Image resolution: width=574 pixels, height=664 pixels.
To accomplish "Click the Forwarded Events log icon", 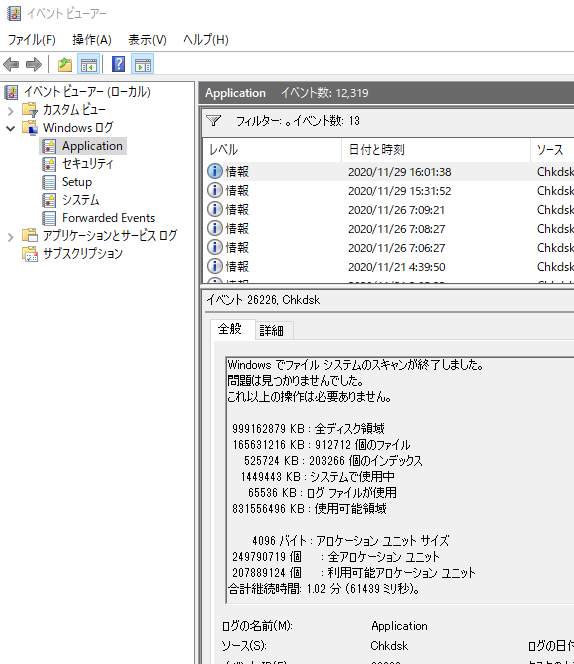I will [x=49, y=218].
